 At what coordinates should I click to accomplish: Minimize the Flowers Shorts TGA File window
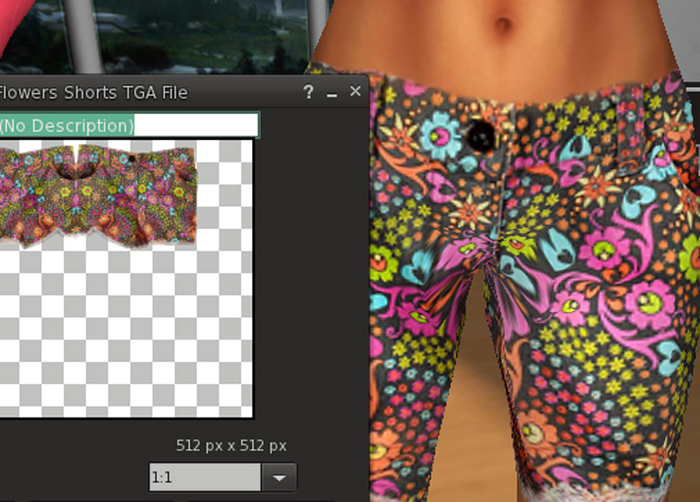pos(332,95)
